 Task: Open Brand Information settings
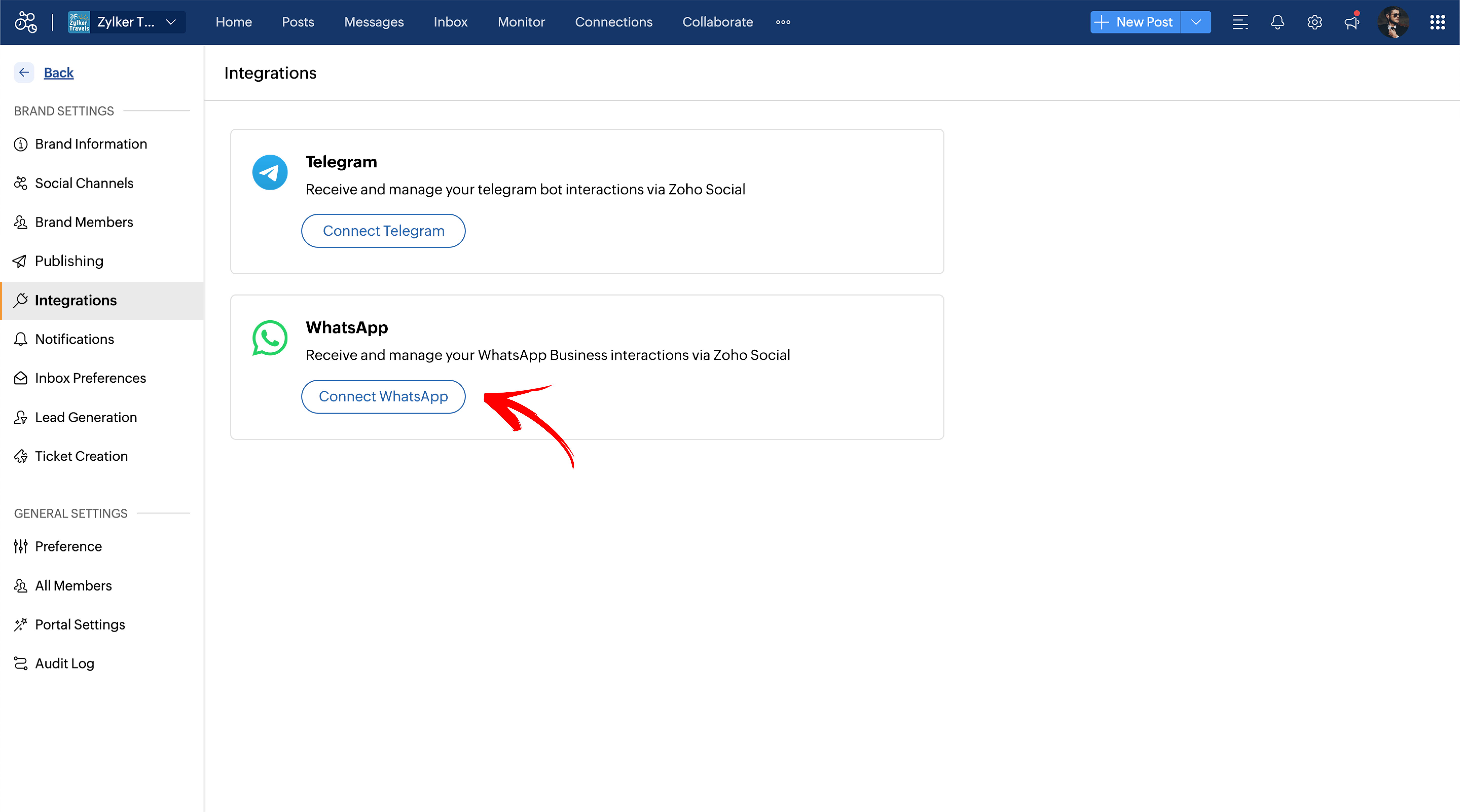click(102, 144)
